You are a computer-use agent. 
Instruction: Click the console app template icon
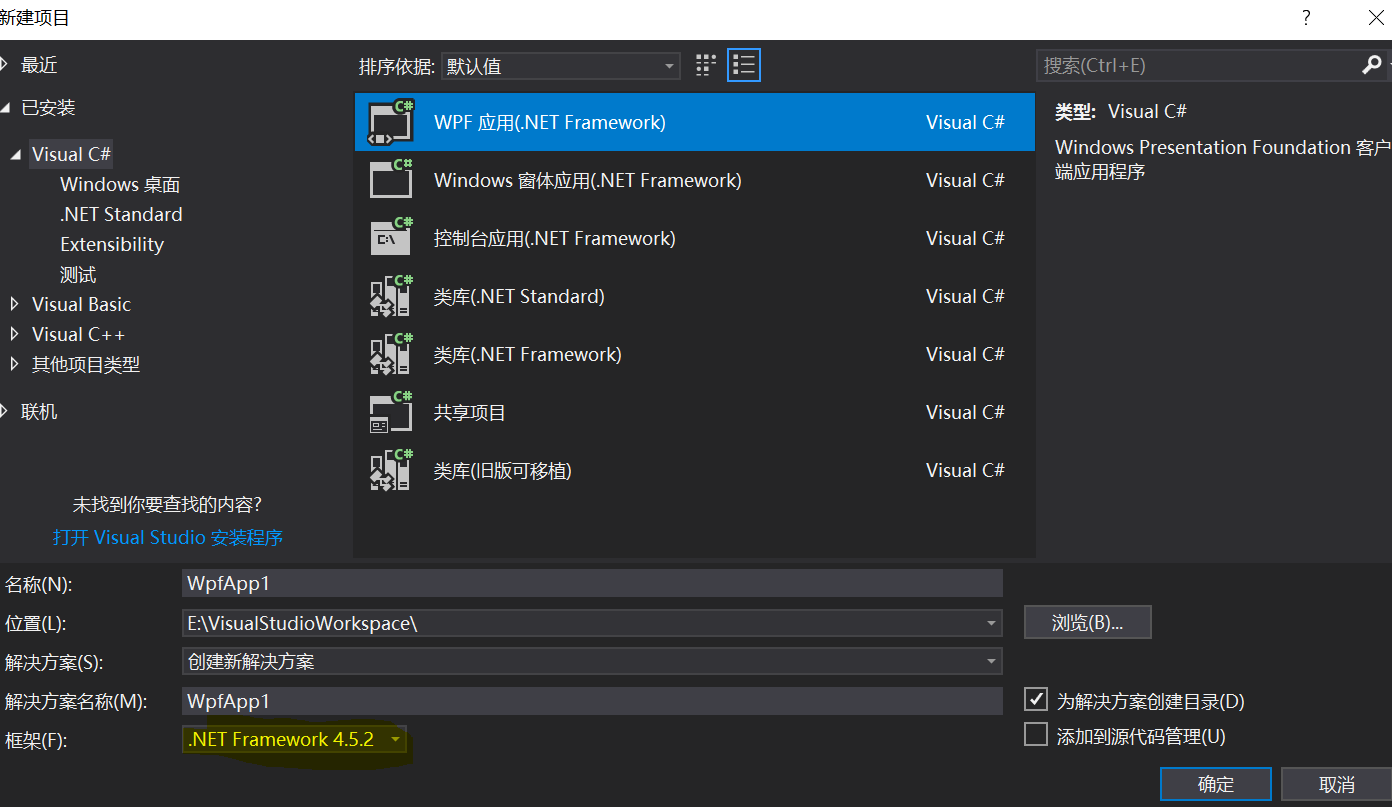(391, 238)
